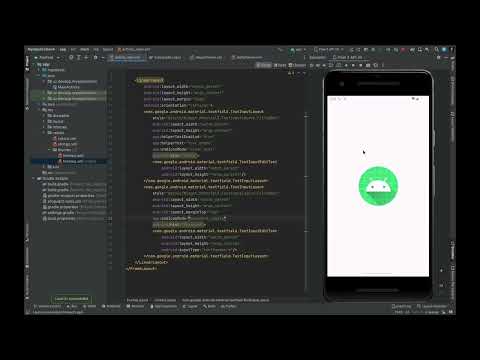Click Search Everywhere magnifier icon
The width and height of the screenshot is (480, 360).
(x=436, y=50)
